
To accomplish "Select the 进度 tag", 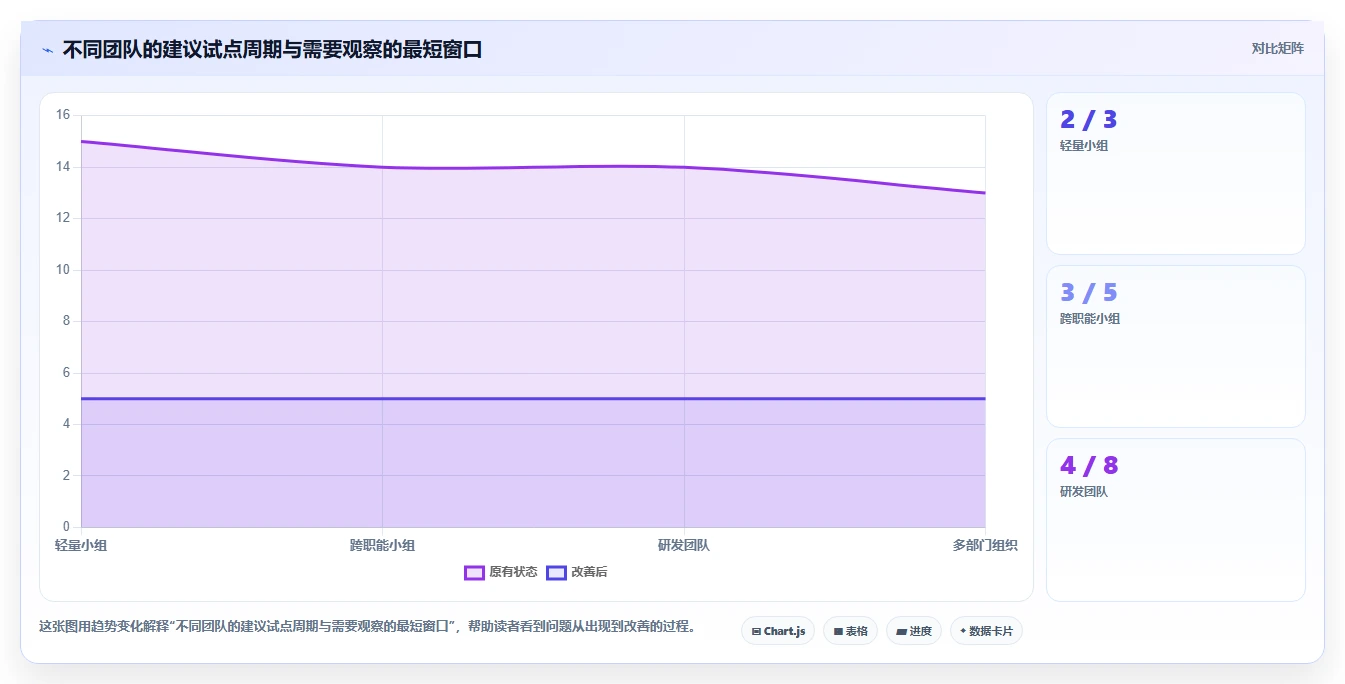I will (914, 631).
